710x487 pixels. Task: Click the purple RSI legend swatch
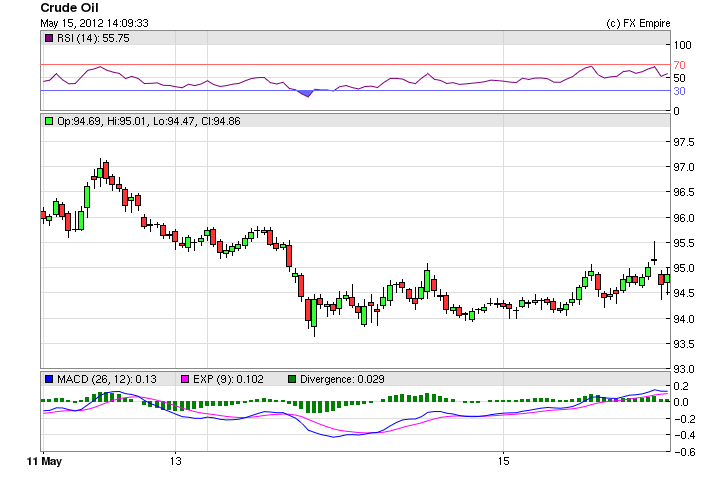49,38
